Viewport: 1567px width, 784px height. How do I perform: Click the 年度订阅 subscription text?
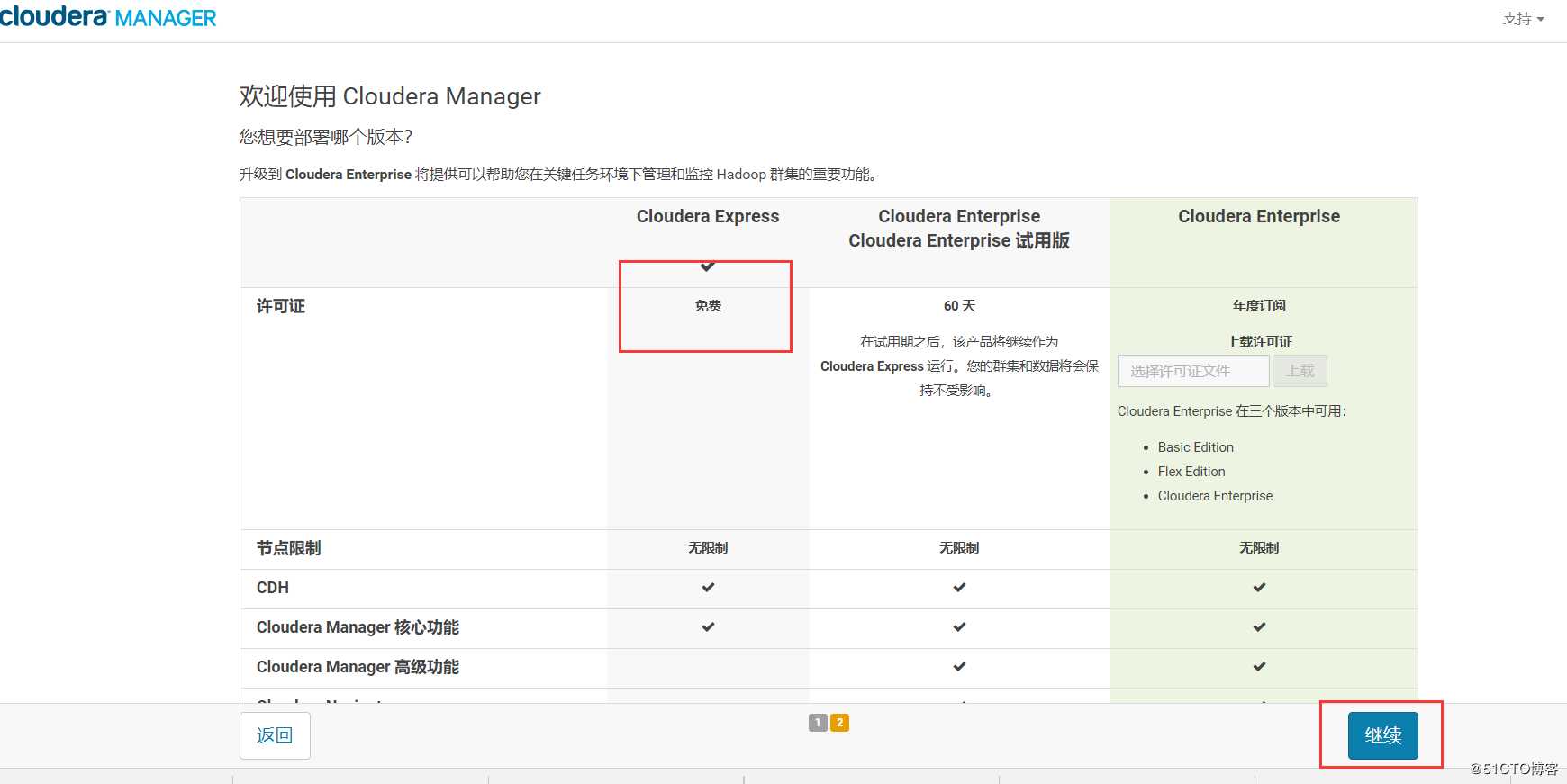point(1259,306)
